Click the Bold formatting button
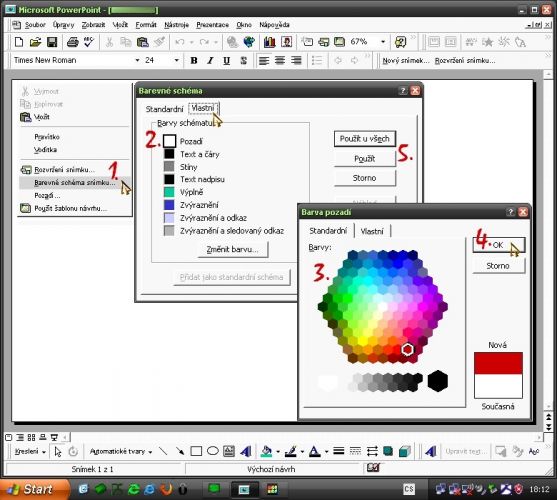The image size is (557, 500). (x=194, y=60)
